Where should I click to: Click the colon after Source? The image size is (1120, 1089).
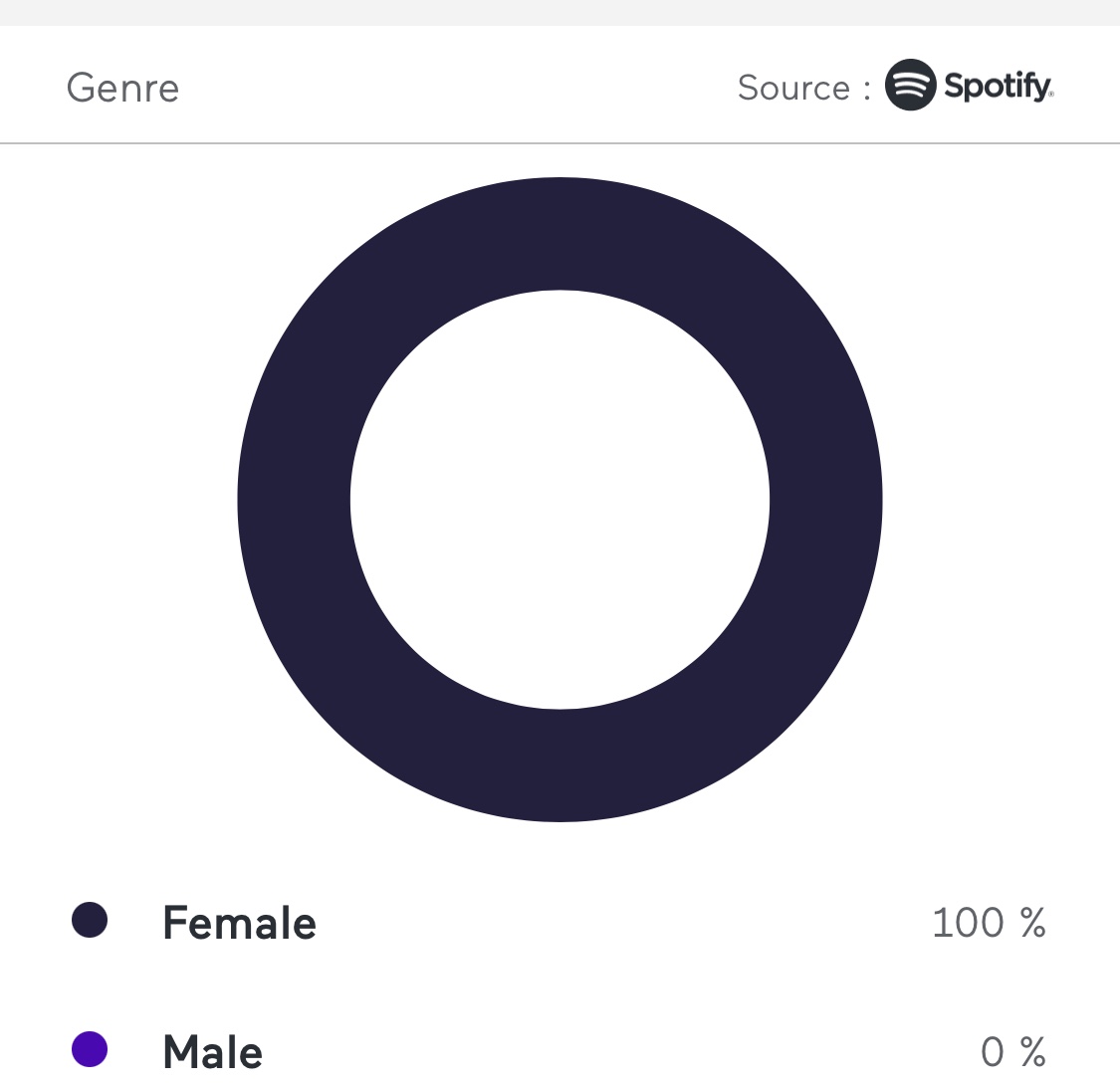tap(867, 90)
